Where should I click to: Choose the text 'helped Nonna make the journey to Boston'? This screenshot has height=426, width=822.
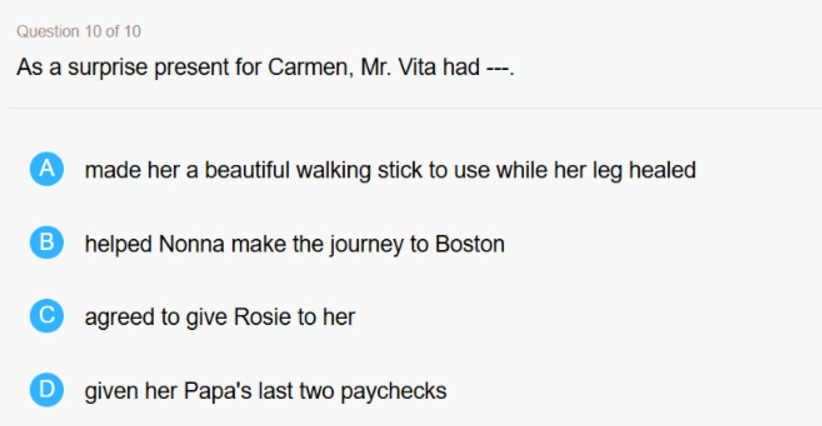point(295,244)
